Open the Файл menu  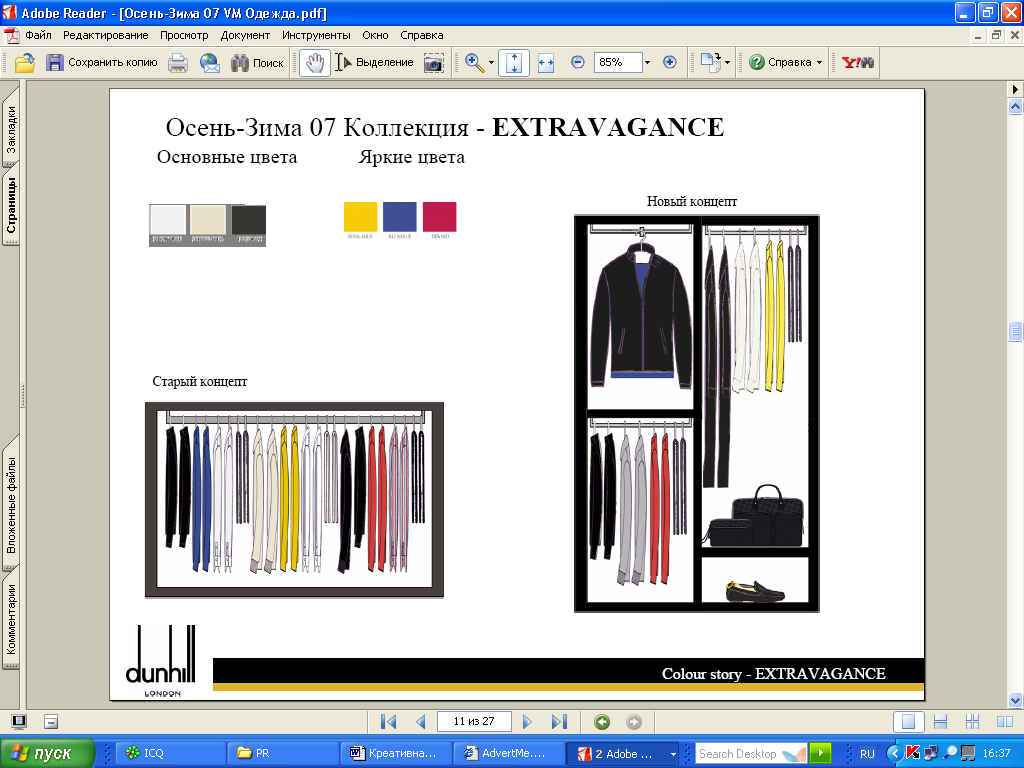(x=38, y=35)
